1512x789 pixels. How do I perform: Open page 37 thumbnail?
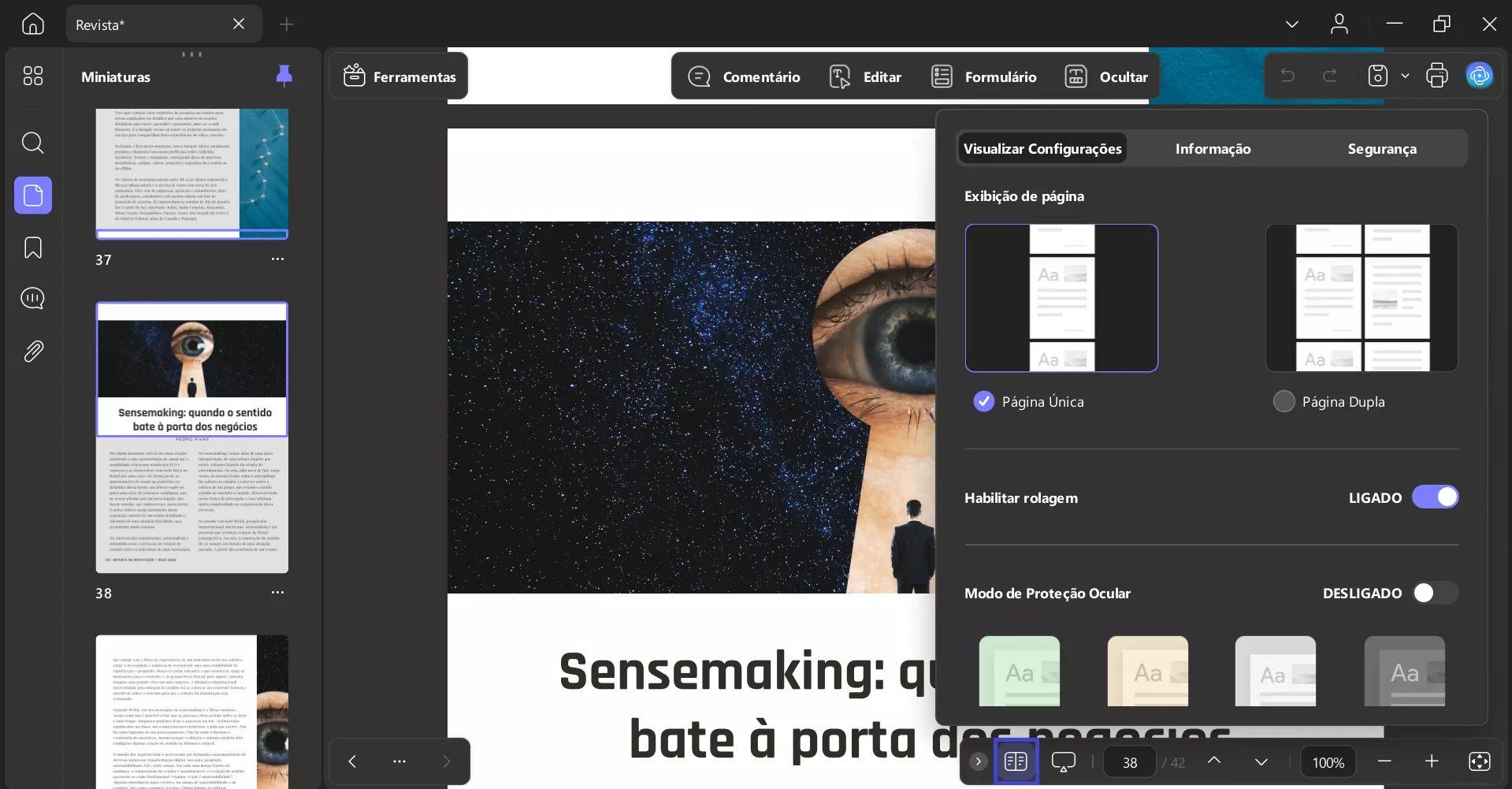pos(192,173)
